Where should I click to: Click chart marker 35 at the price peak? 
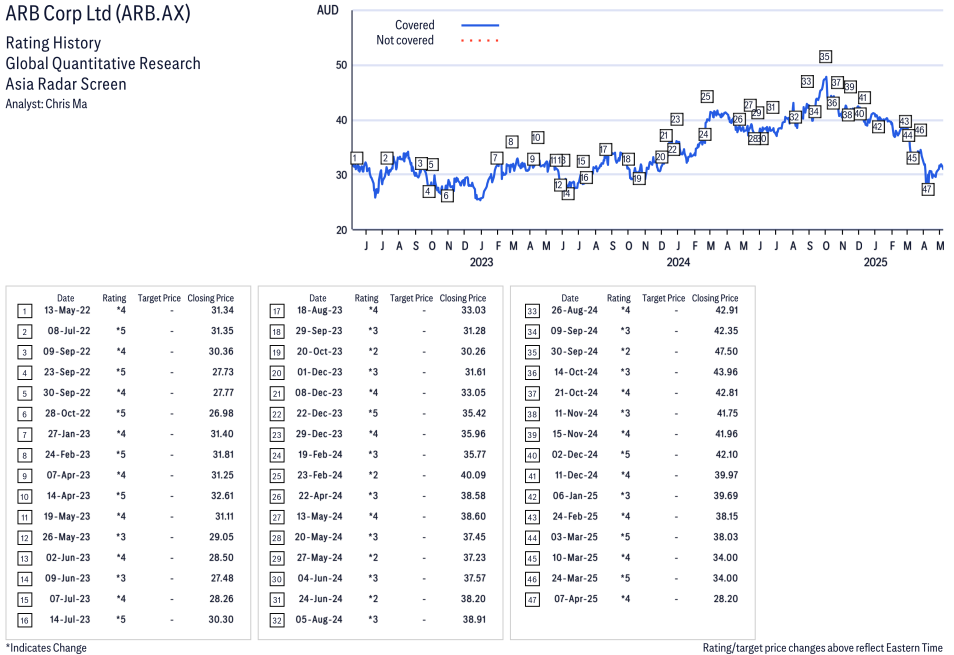point(824,57)
